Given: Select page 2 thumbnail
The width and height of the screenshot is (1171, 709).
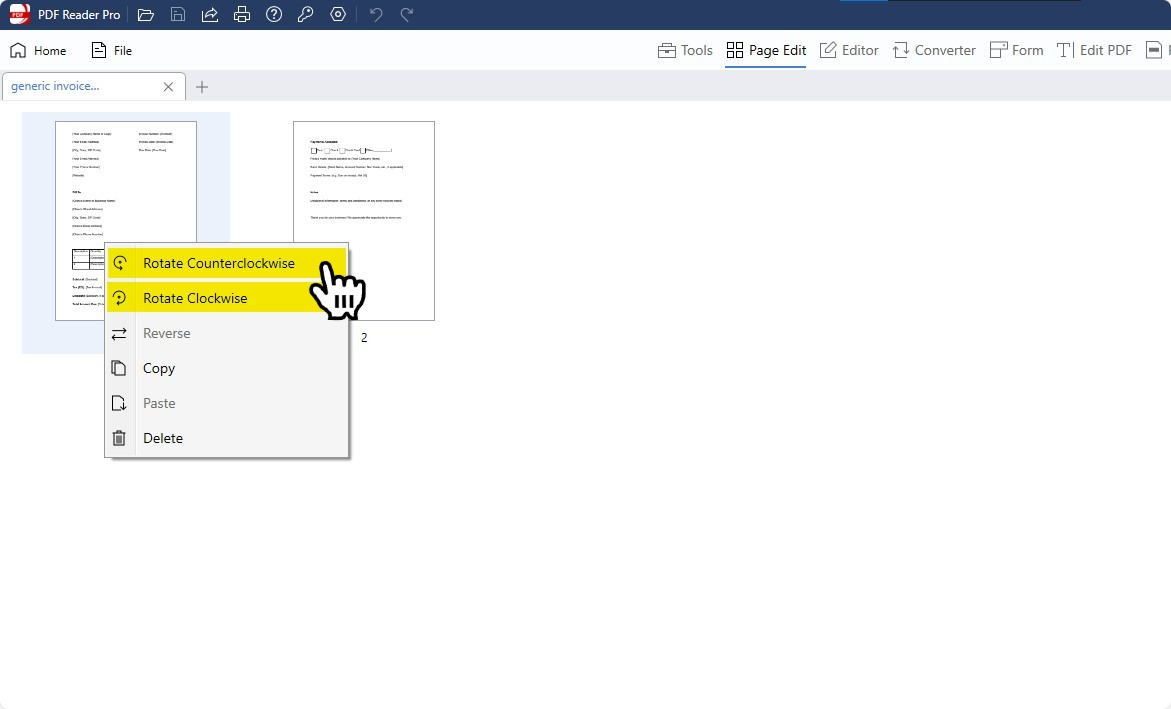Looking at the screenshot, I should pyautogui.click(x=364, y=220).
